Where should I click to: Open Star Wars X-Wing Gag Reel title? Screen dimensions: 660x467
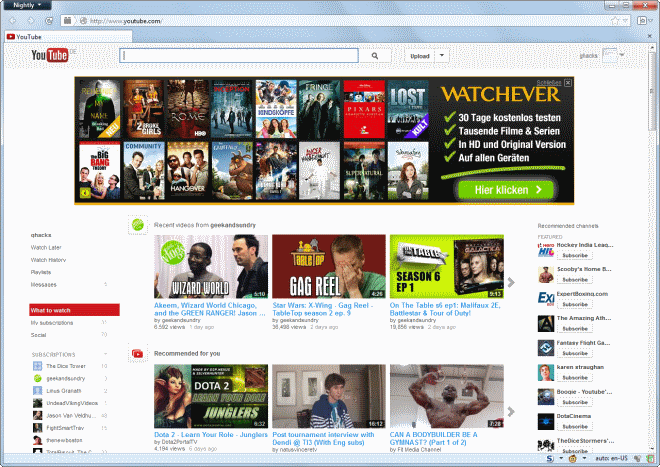tap(322, 309)
